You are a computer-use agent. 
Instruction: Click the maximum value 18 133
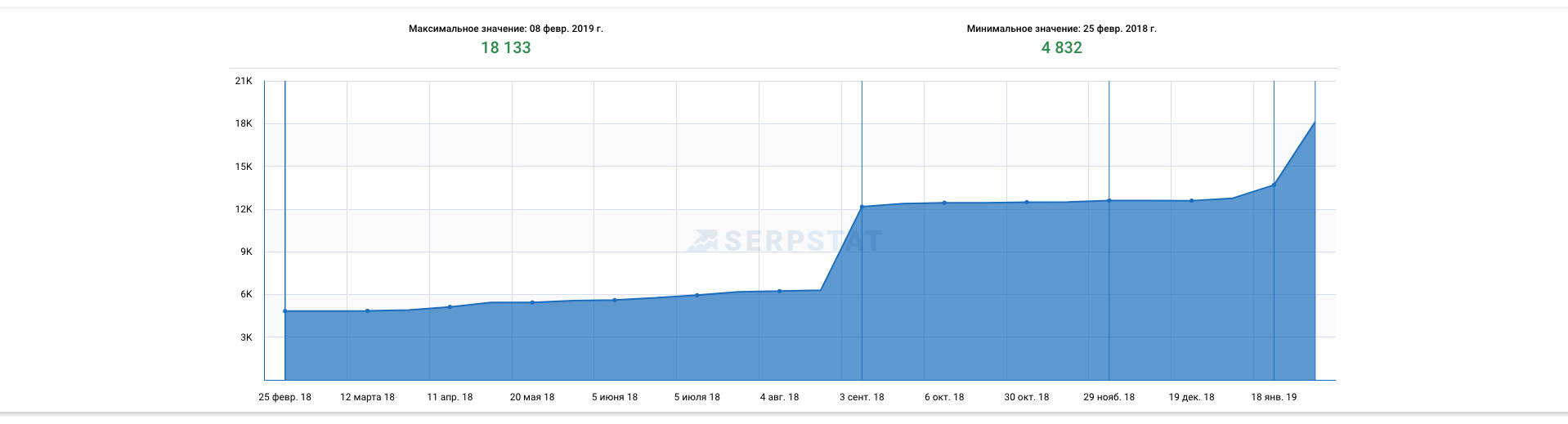[x=505, y=48]
